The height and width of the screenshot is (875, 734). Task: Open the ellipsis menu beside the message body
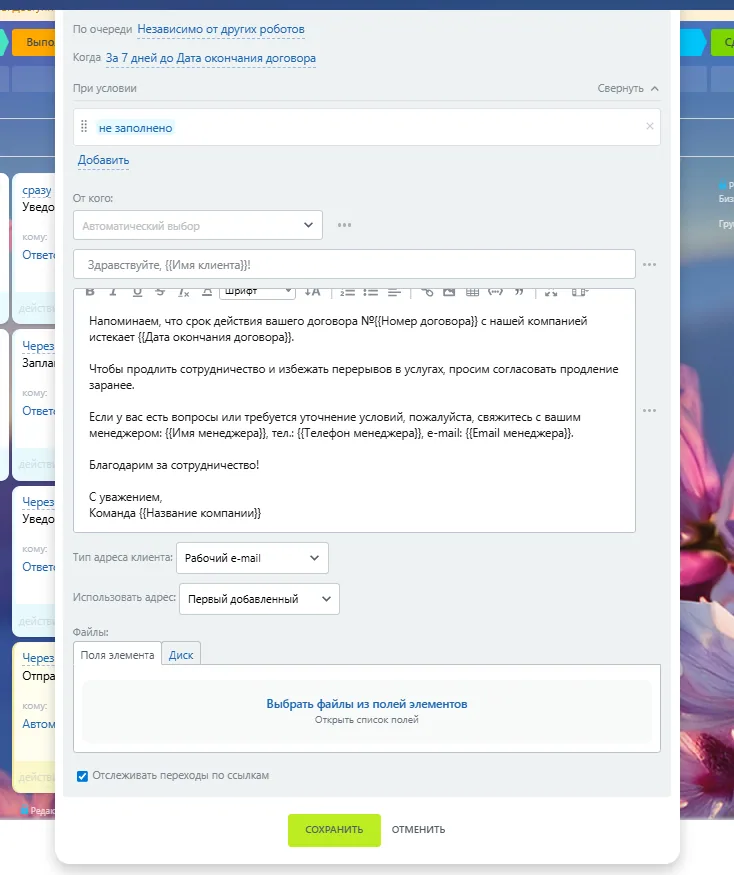click(650, 411)
